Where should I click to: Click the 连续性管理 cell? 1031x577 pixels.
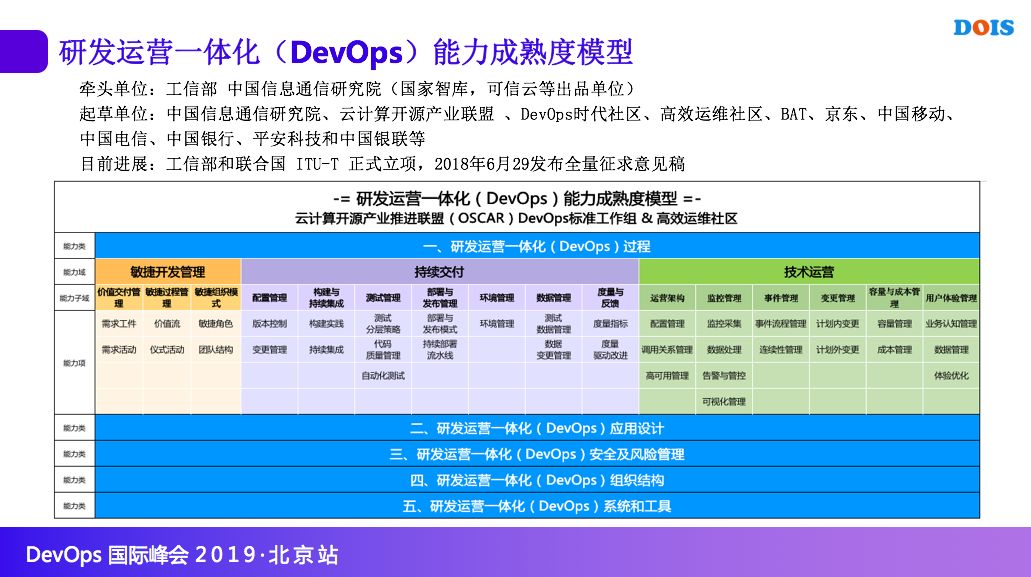coord(780,350)
